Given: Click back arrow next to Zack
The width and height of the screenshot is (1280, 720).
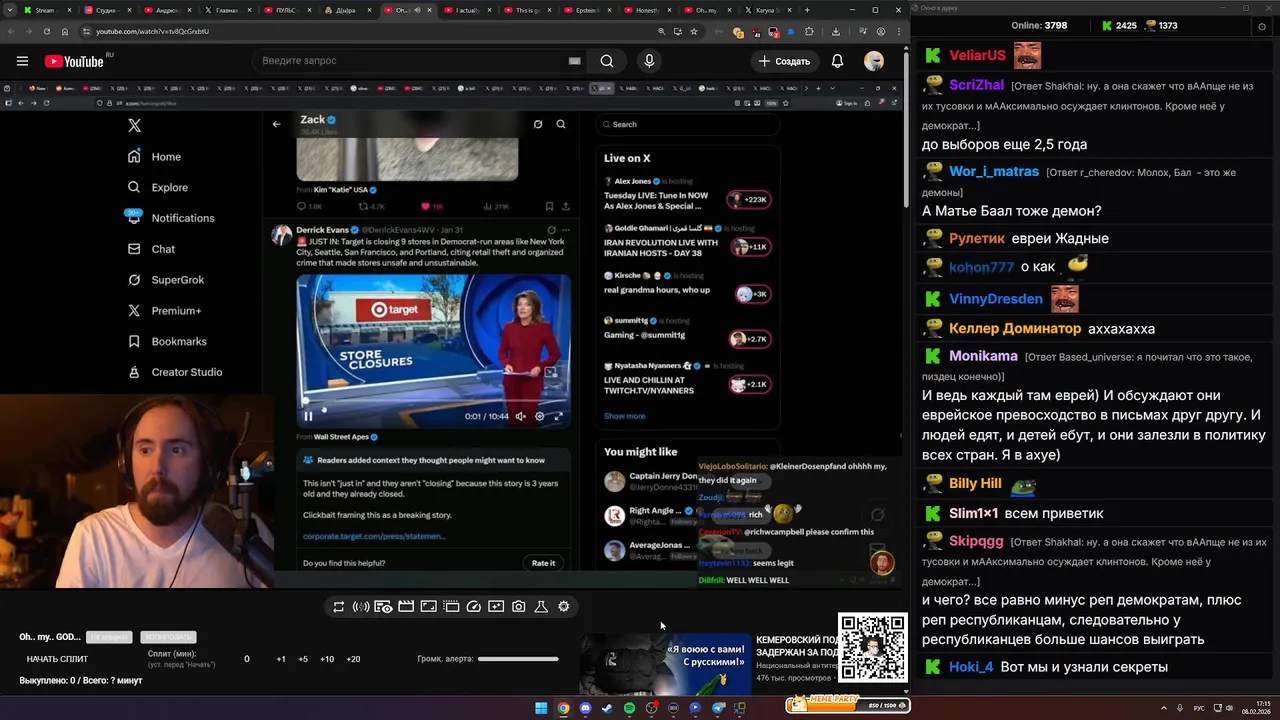Looking at the screenshot, I should [276, 124].
